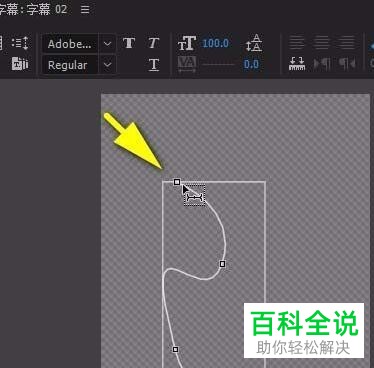Align text right
Viewport: 374px width, 368px height.
(347, 43)
